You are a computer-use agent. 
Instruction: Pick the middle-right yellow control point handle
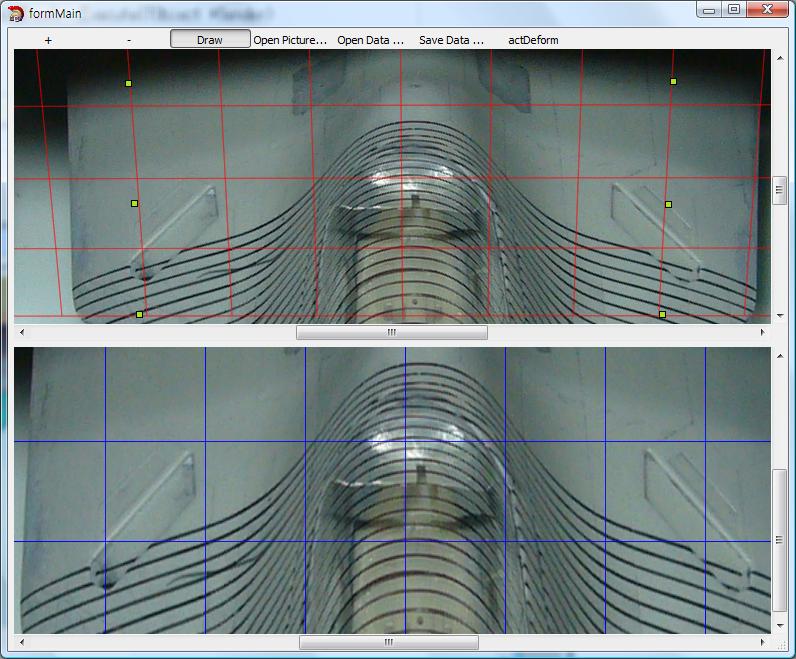coord(669,204)
